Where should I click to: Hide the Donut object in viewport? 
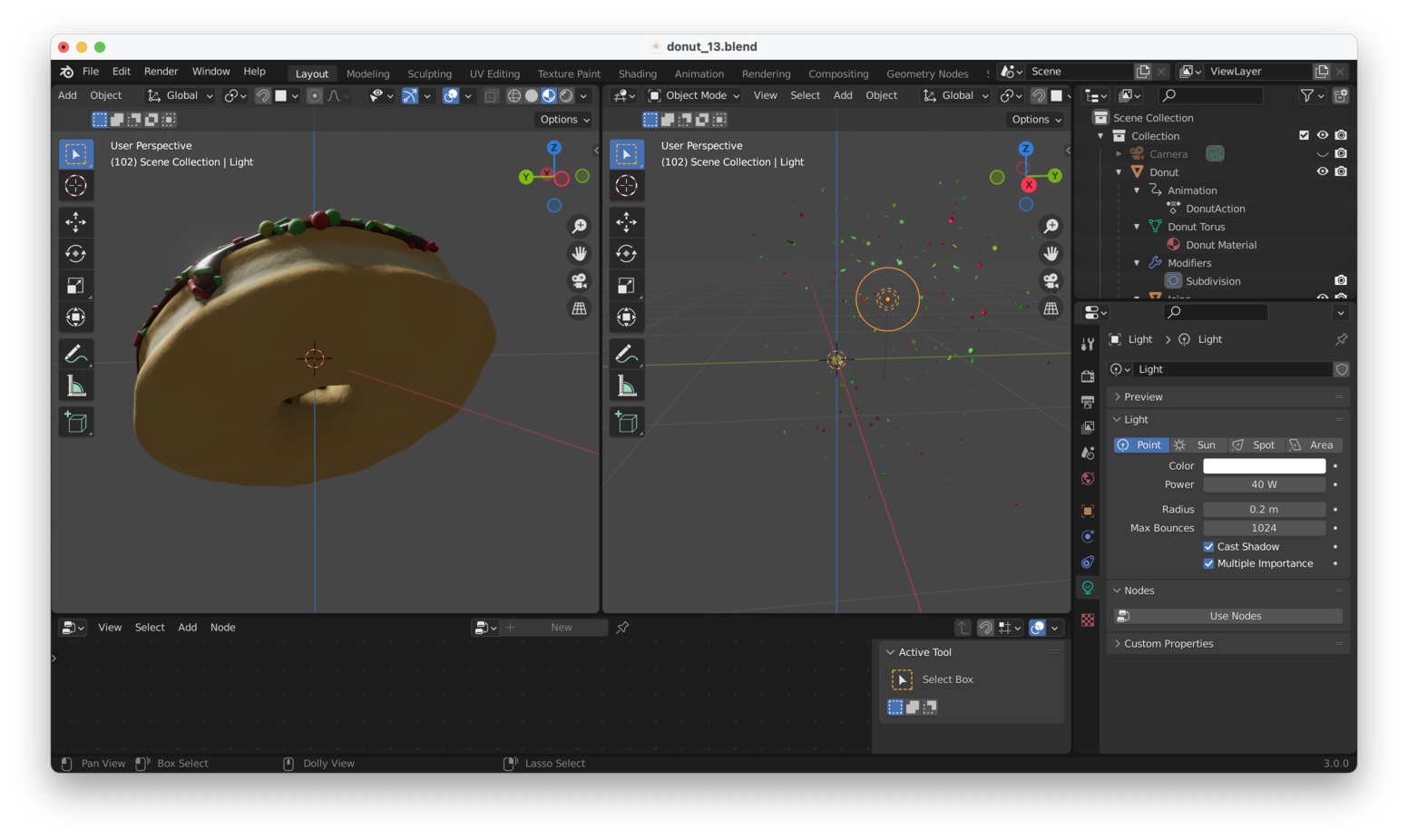click(x=1322, y=171)
